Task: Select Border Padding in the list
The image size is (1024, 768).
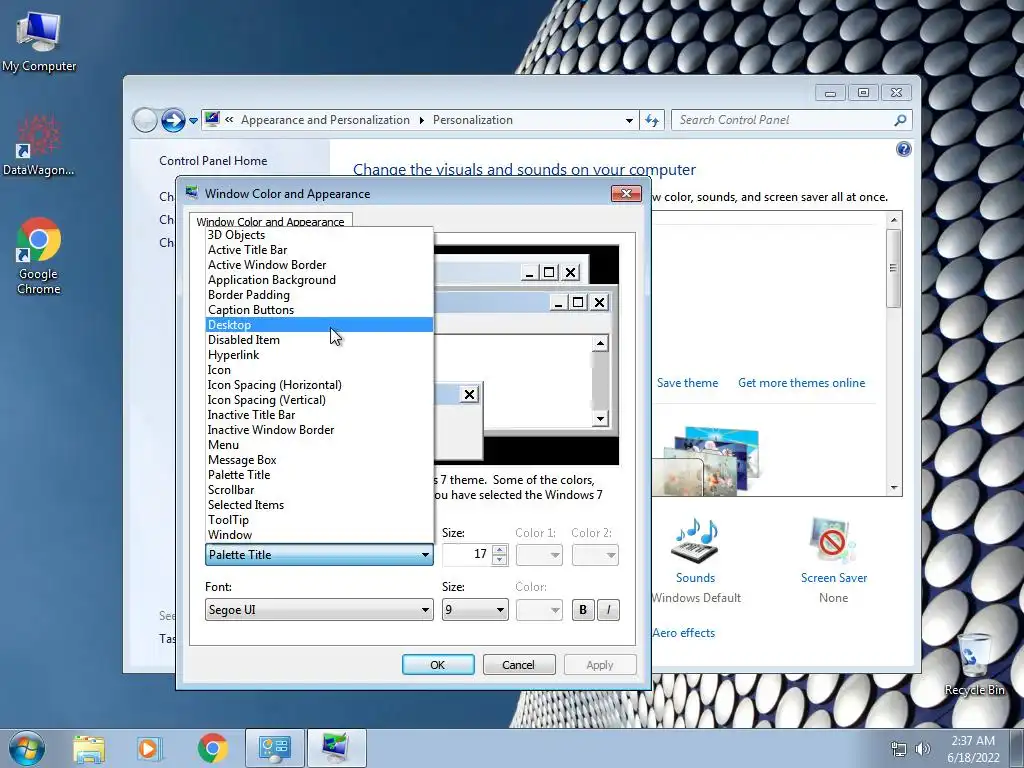Action: (x=319, y=295)
